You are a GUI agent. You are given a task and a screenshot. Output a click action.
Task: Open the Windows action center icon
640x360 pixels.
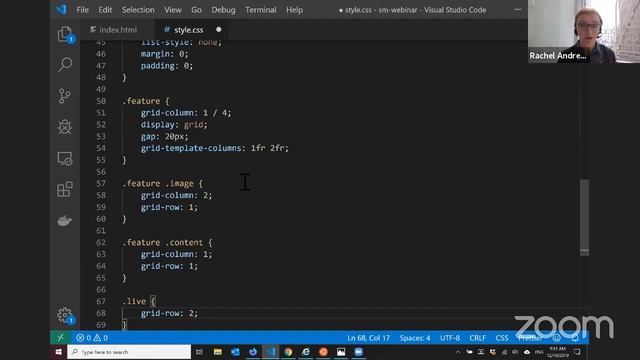(x=577, y=352)
